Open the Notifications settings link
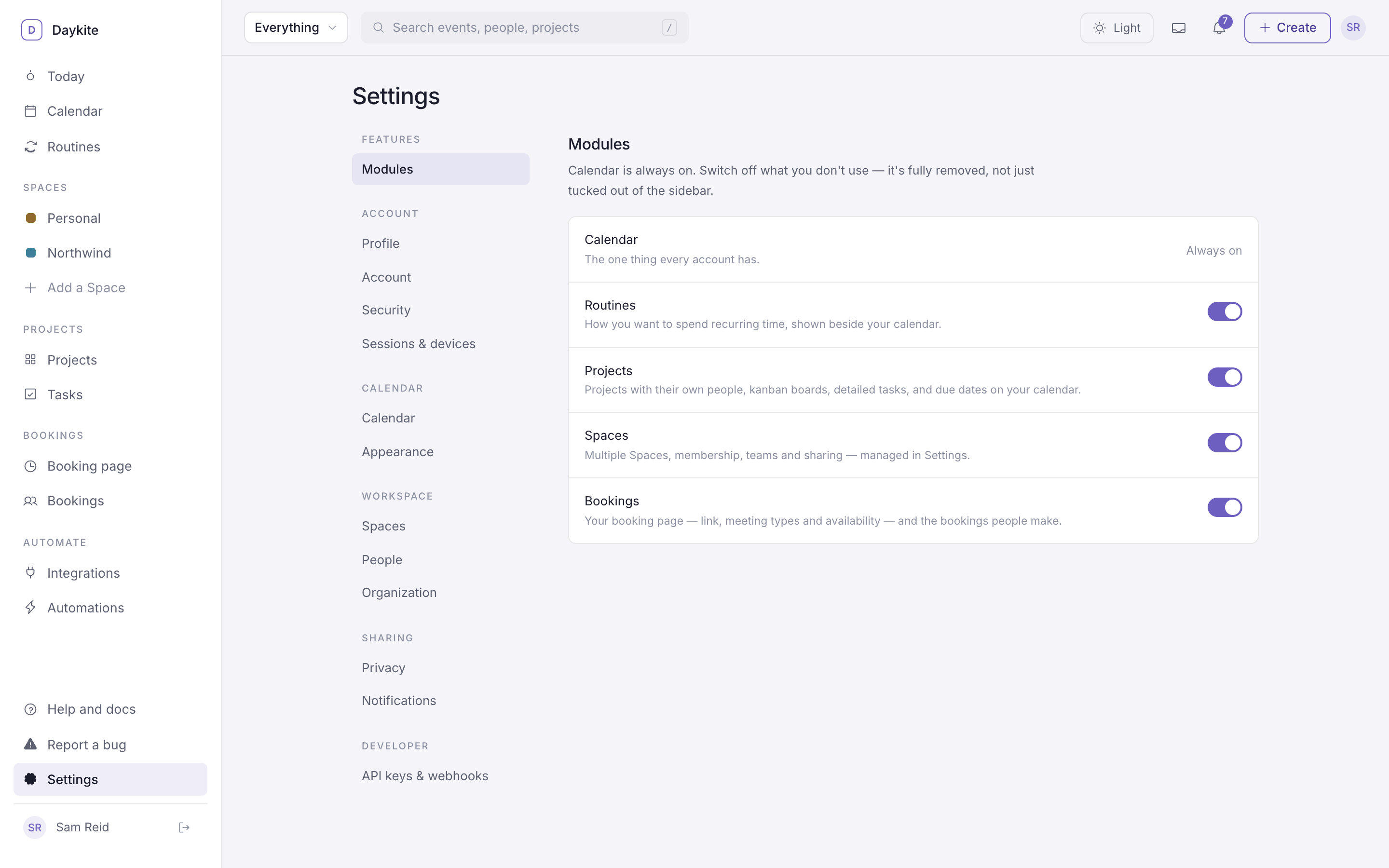1389x868 pixels. 440,700
